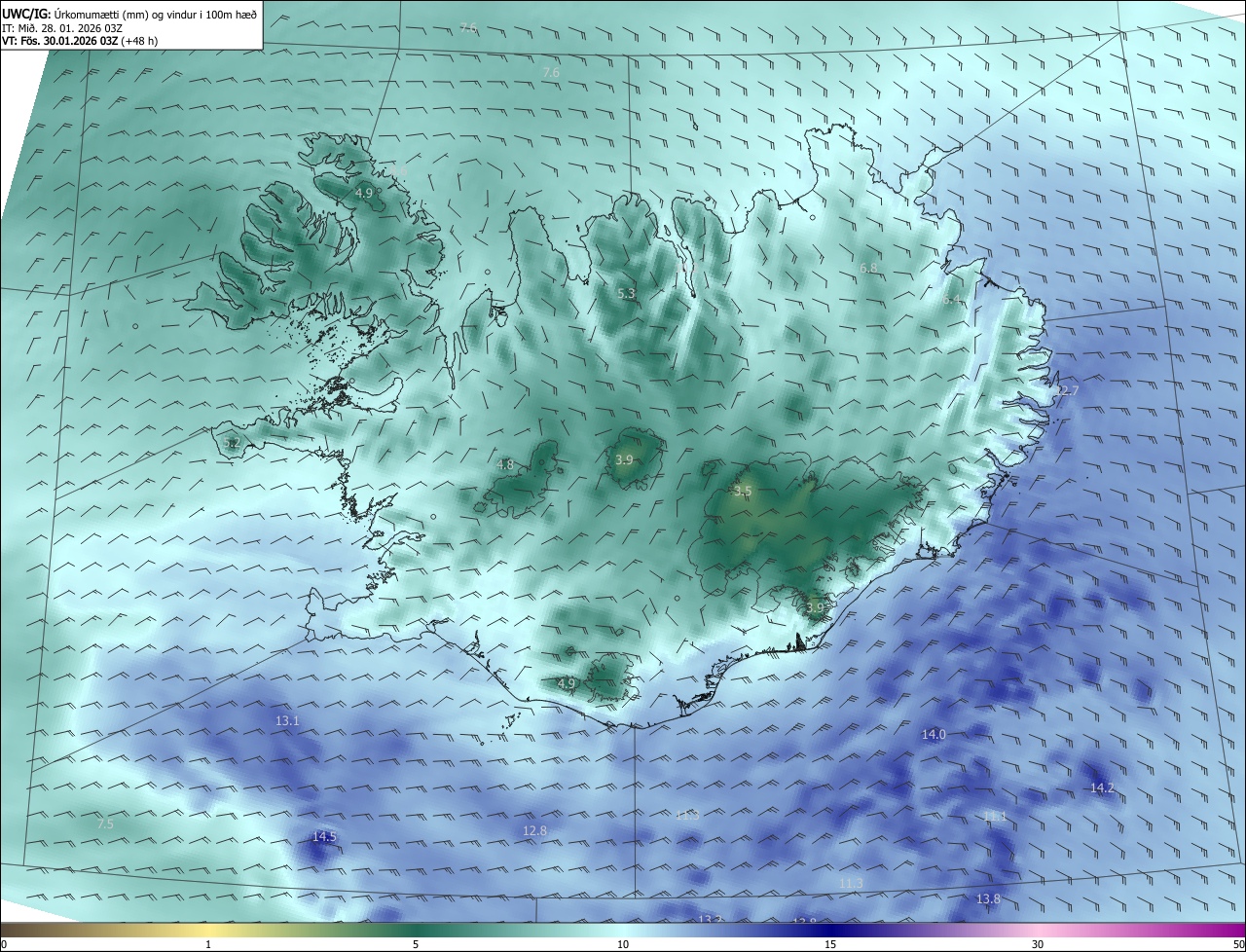This screenshot has width=1246, height=952.
Task: Click the "1" tick on the color scale
Action: click(209, 944)
